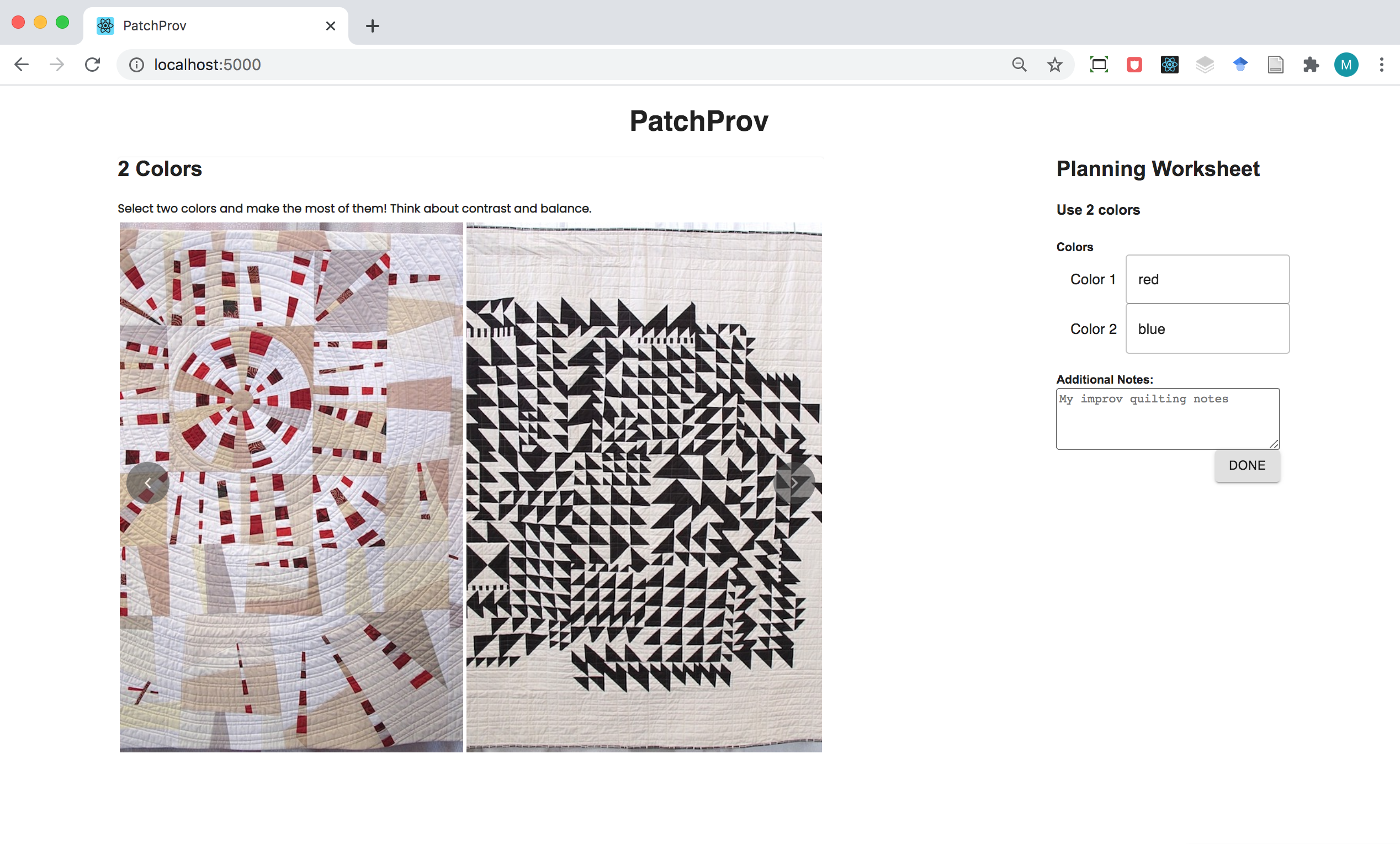Image resolution: width=1400 pixels, height=844 pixels.
Task: Open the red shield extension
Action: (x=1134, y=65)
